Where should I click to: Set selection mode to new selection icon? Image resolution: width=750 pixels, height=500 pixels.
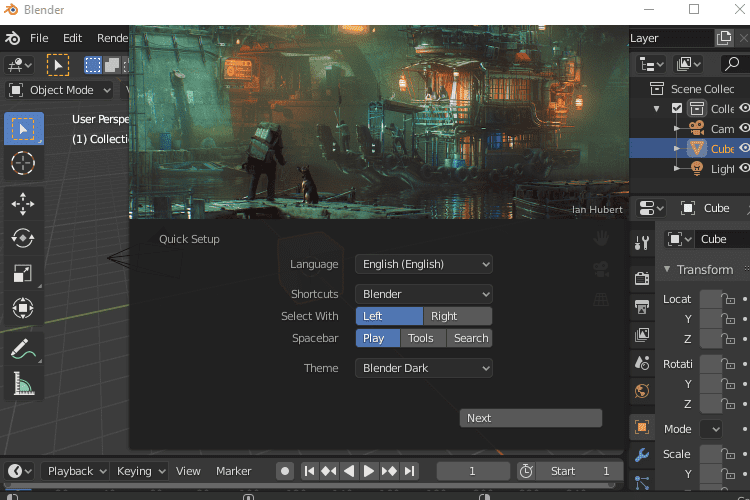click(93, 65)
